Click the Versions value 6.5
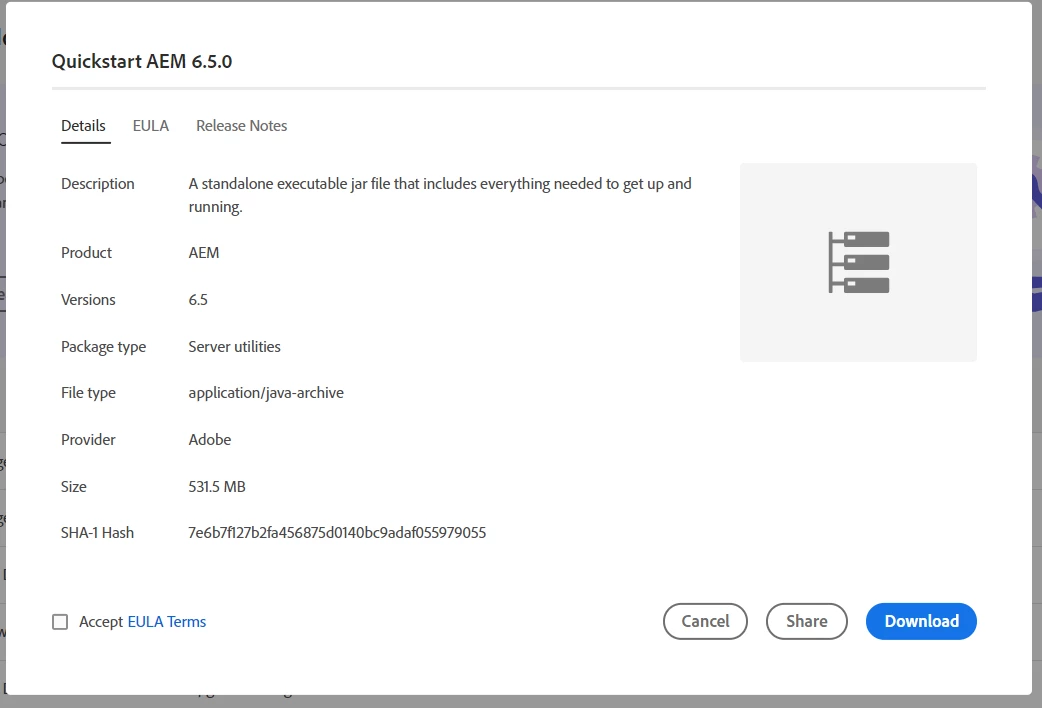Screen dimensions: 1042x708 [x=198, y=300]
